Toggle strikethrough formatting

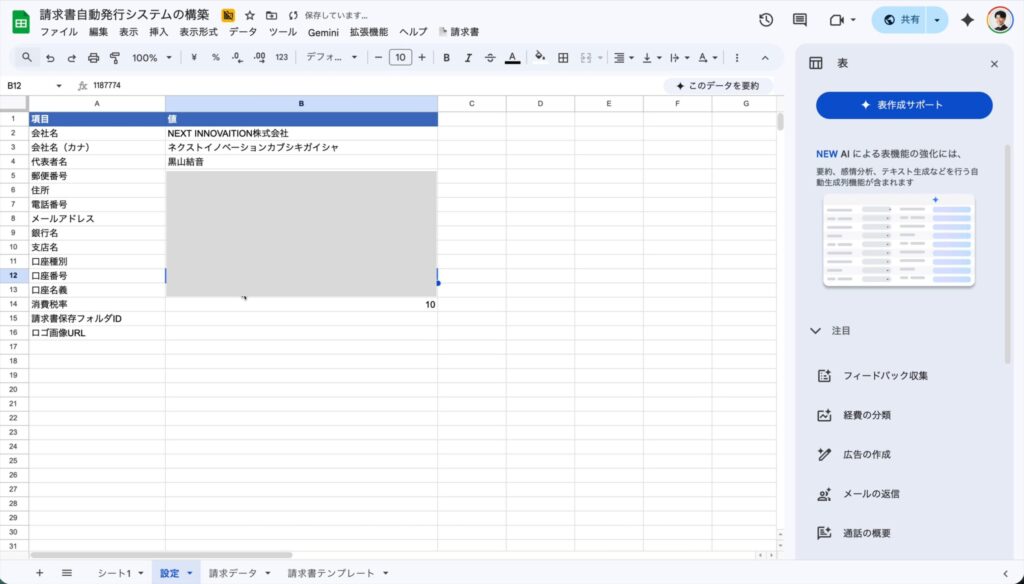click(490, 58)
